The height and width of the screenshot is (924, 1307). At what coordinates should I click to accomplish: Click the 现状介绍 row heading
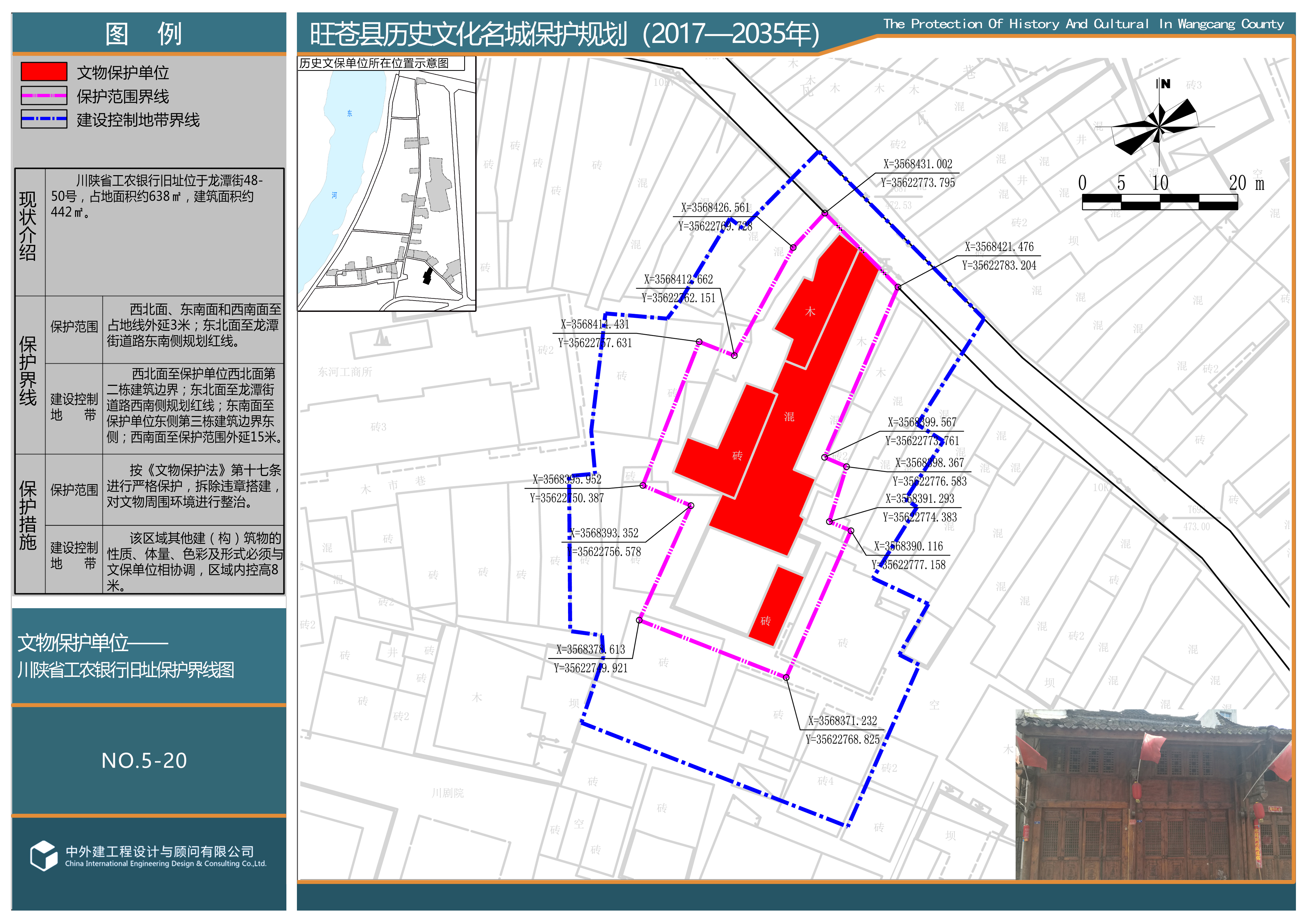pyautogui.click(x=28, y=226)
